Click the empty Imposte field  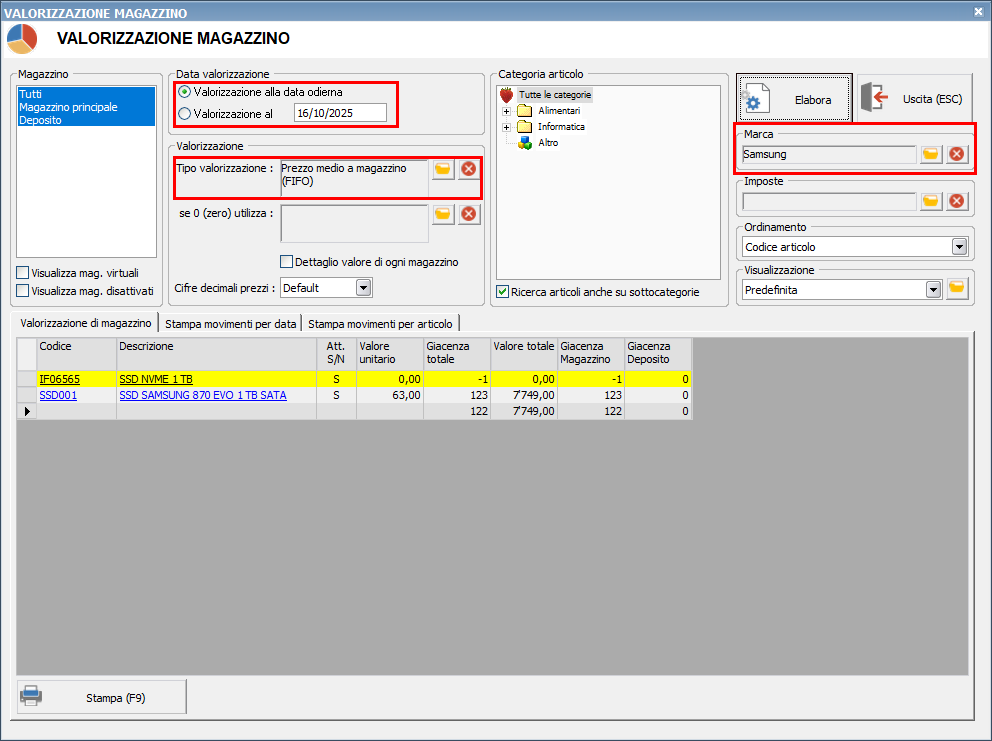point(829,201)
